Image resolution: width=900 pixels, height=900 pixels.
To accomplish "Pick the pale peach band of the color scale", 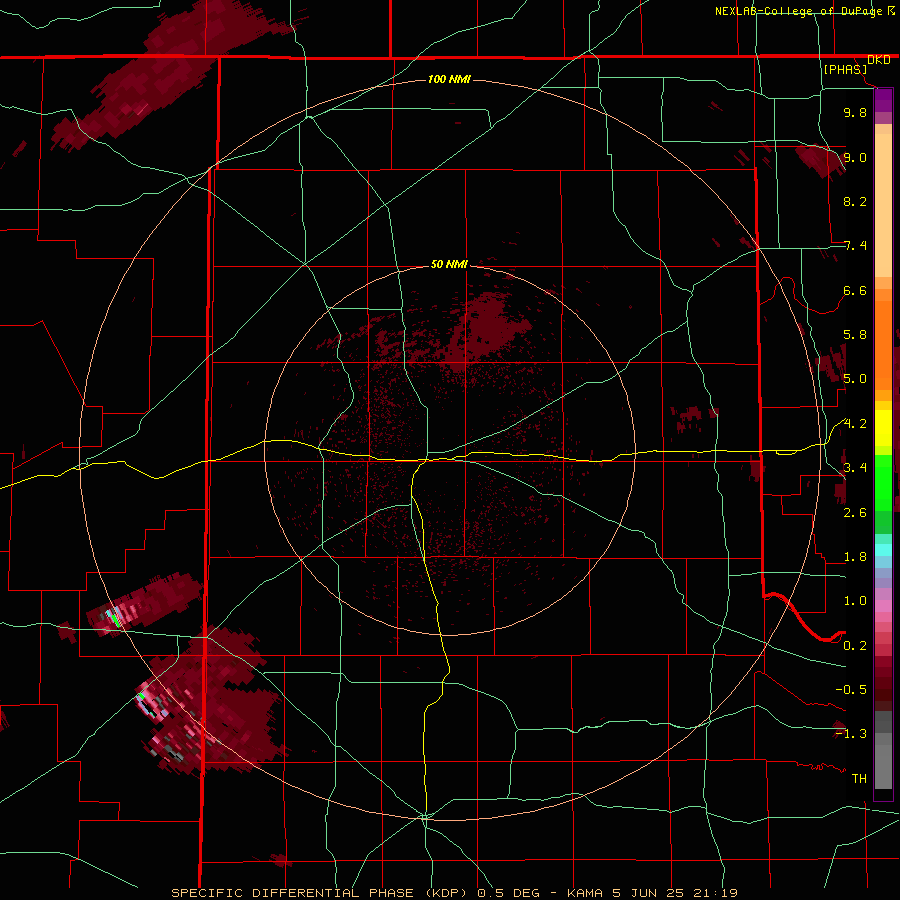I will coord(883,205).
